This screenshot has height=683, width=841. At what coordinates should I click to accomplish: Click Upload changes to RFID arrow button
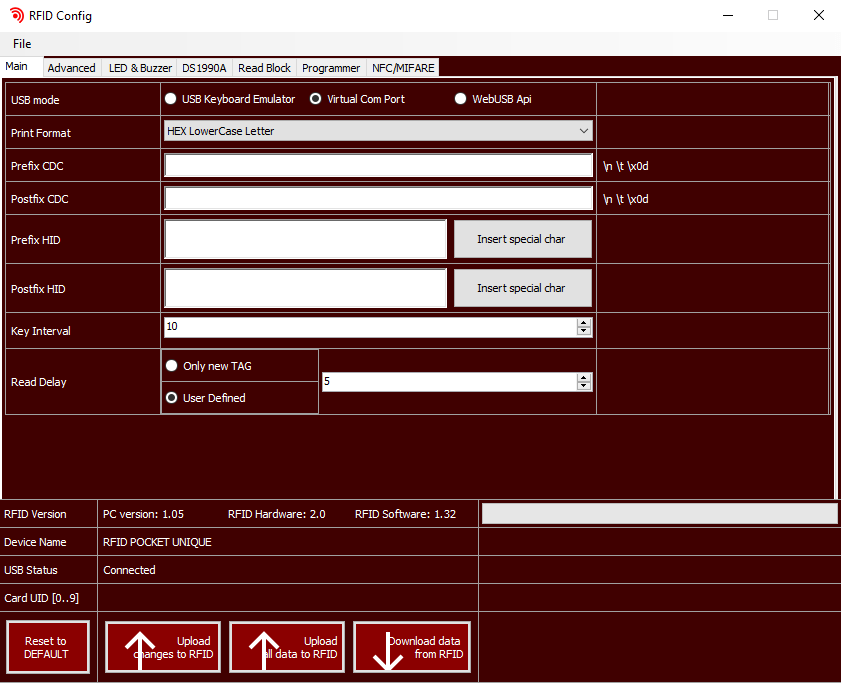click(x=163, y=647)
